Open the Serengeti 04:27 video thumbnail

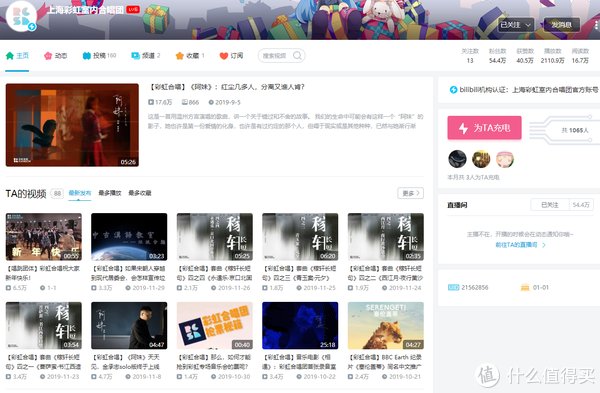click(x=386, y=326)
